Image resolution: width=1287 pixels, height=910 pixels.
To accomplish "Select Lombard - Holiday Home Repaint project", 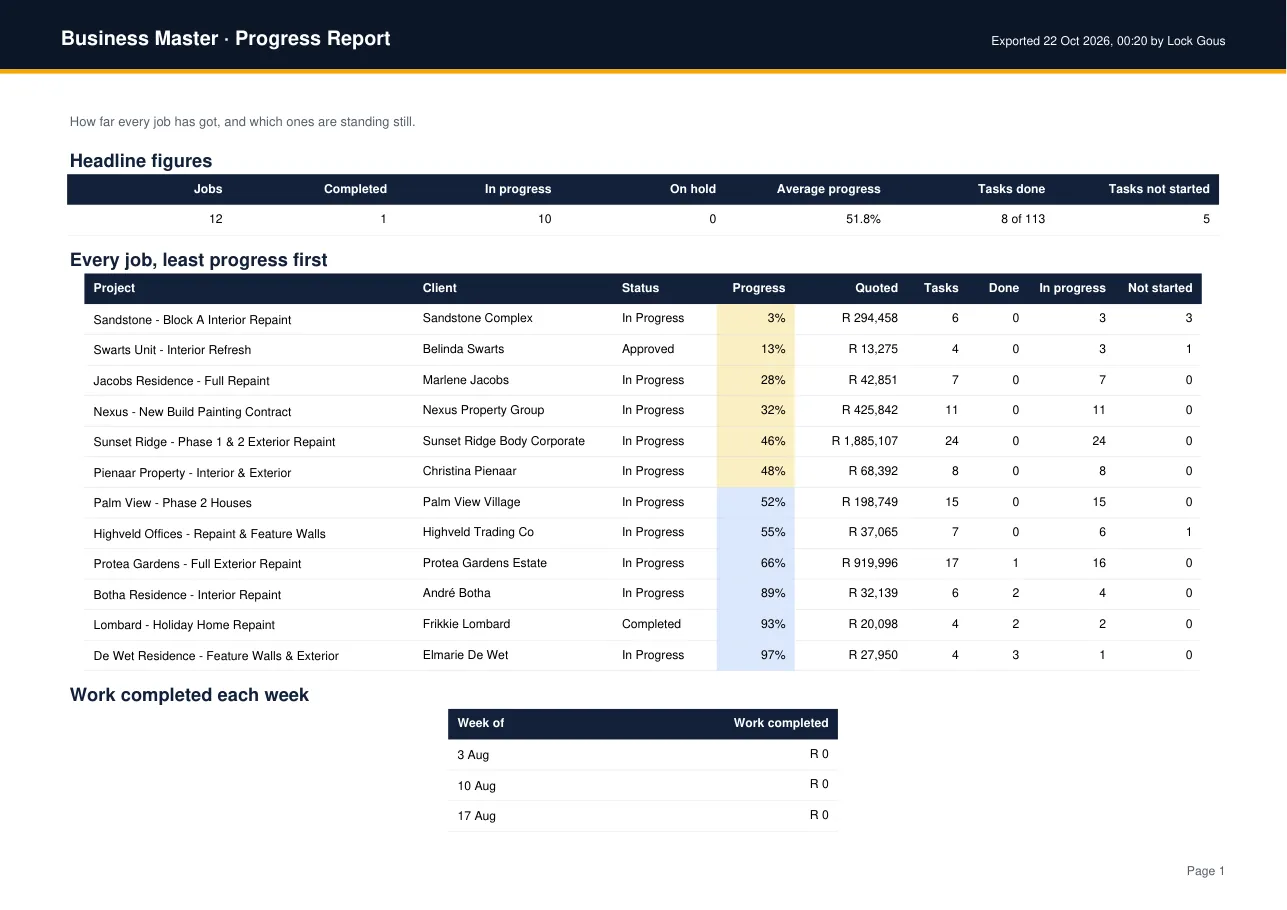I will (x=184, y=625).
